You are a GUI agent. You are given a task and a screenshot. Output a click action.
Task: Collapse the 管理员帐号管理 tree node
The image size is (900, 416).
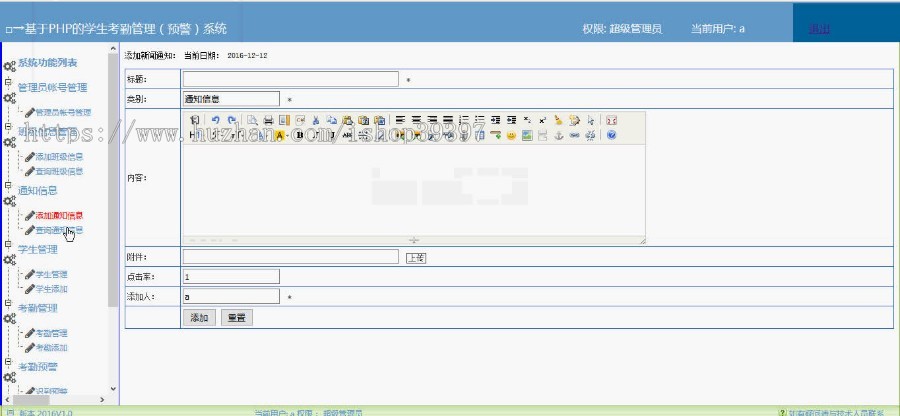tap(8, 83)
